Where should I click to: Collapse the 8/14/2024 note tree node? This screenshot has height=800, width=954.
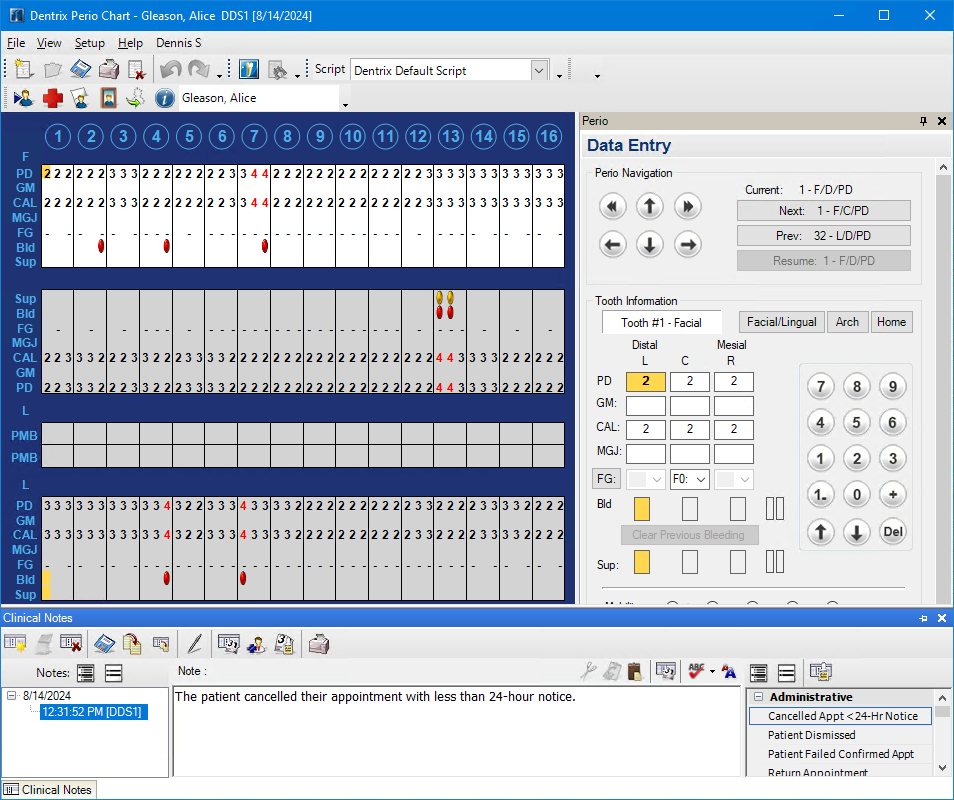[11, 696]
